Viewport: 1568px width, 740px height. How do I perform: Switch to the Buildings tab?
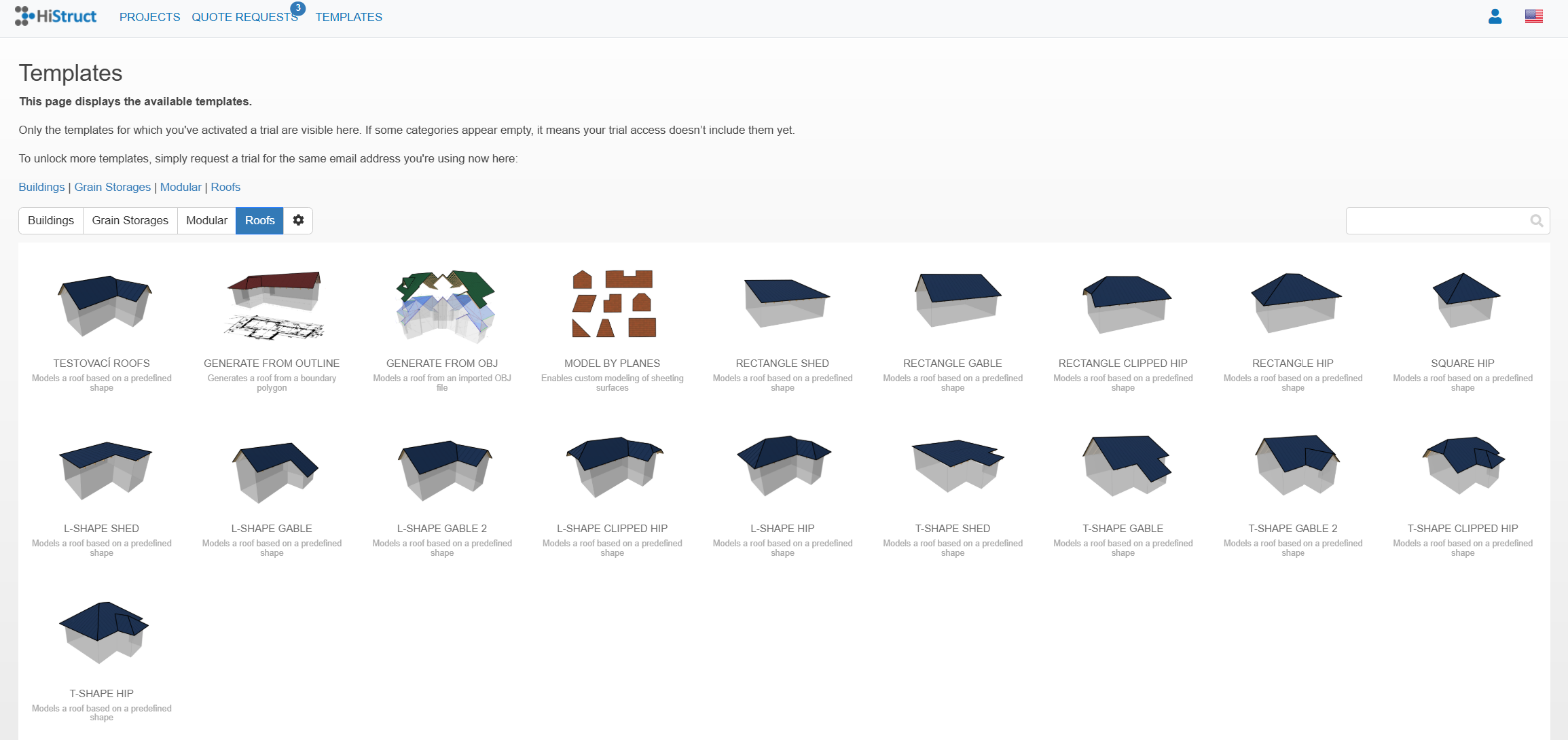point(51,220)
